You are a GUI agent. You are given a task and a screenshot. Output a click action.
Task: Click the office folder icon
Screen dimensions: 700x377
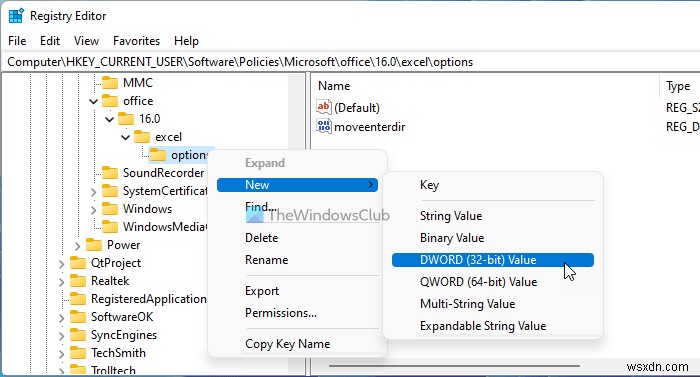tap(110, 101)
